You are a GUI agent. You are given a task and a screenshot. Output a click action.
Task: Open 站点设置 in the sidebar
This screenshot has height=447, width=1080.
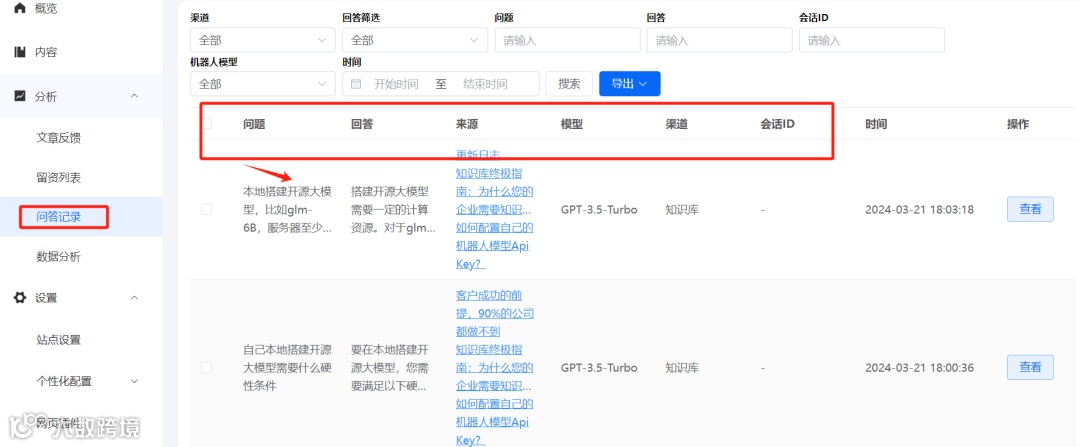[59, 340]
